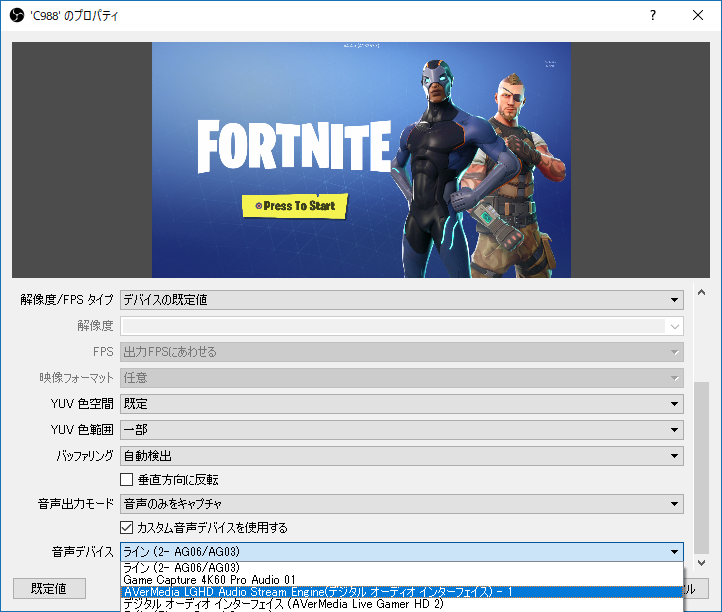Close the C988 properties dialog
Viewport: 722px width, 612px height.
(x=698, y=15)
